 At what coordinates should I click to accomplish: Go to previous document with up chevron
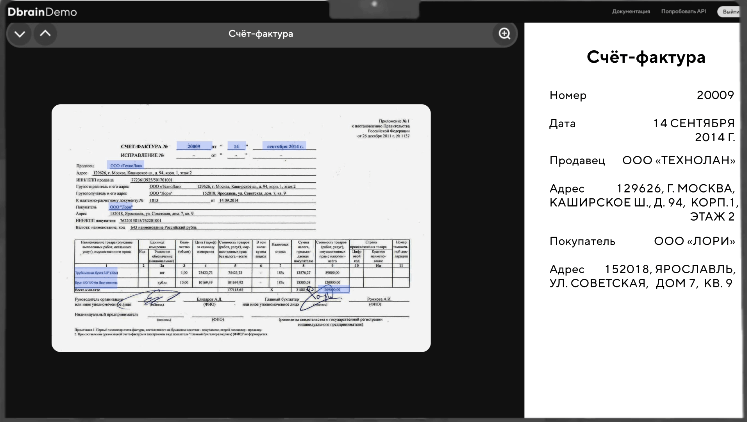click(45, 34)
